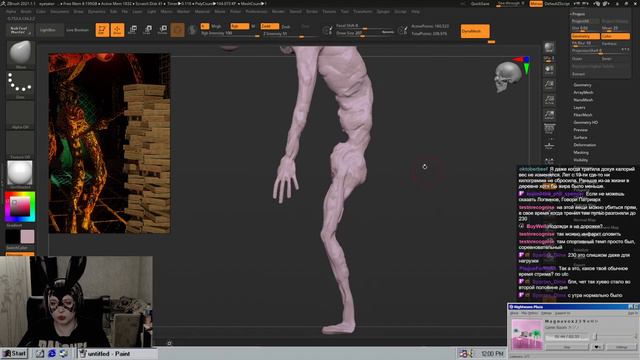Image resolution: width=640 pixels, height=360 pixels.
Task: Activate the Draw mode button
Action: tap(117, 30)
